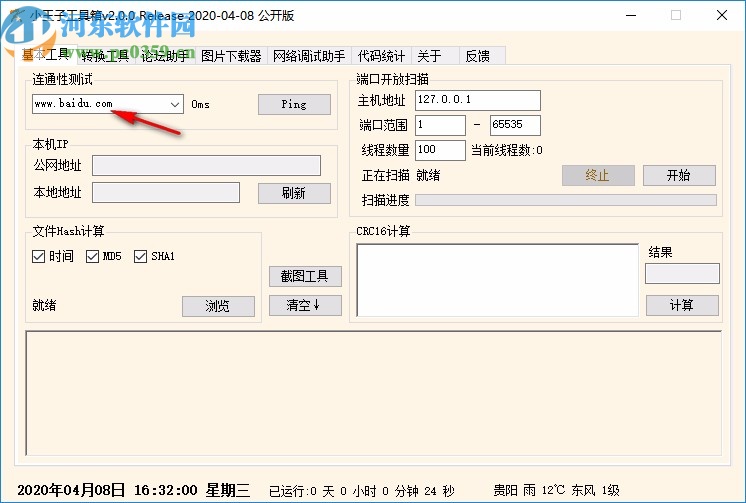Switch to the 转换工具 tab
746x503 pixels.
coord(105,56)
